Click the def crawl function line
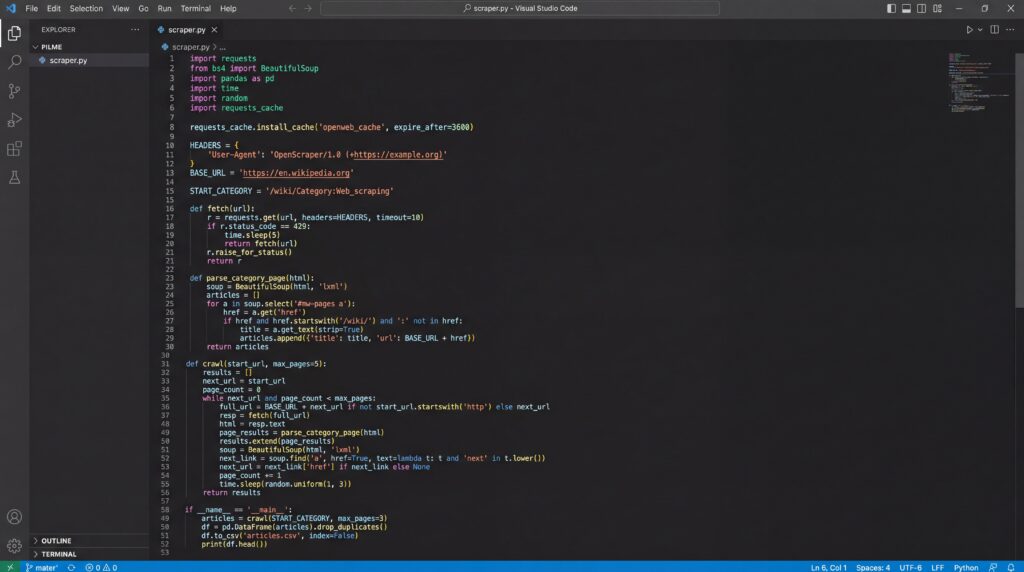The image size is (1024, 572). [x=255, y=364]
